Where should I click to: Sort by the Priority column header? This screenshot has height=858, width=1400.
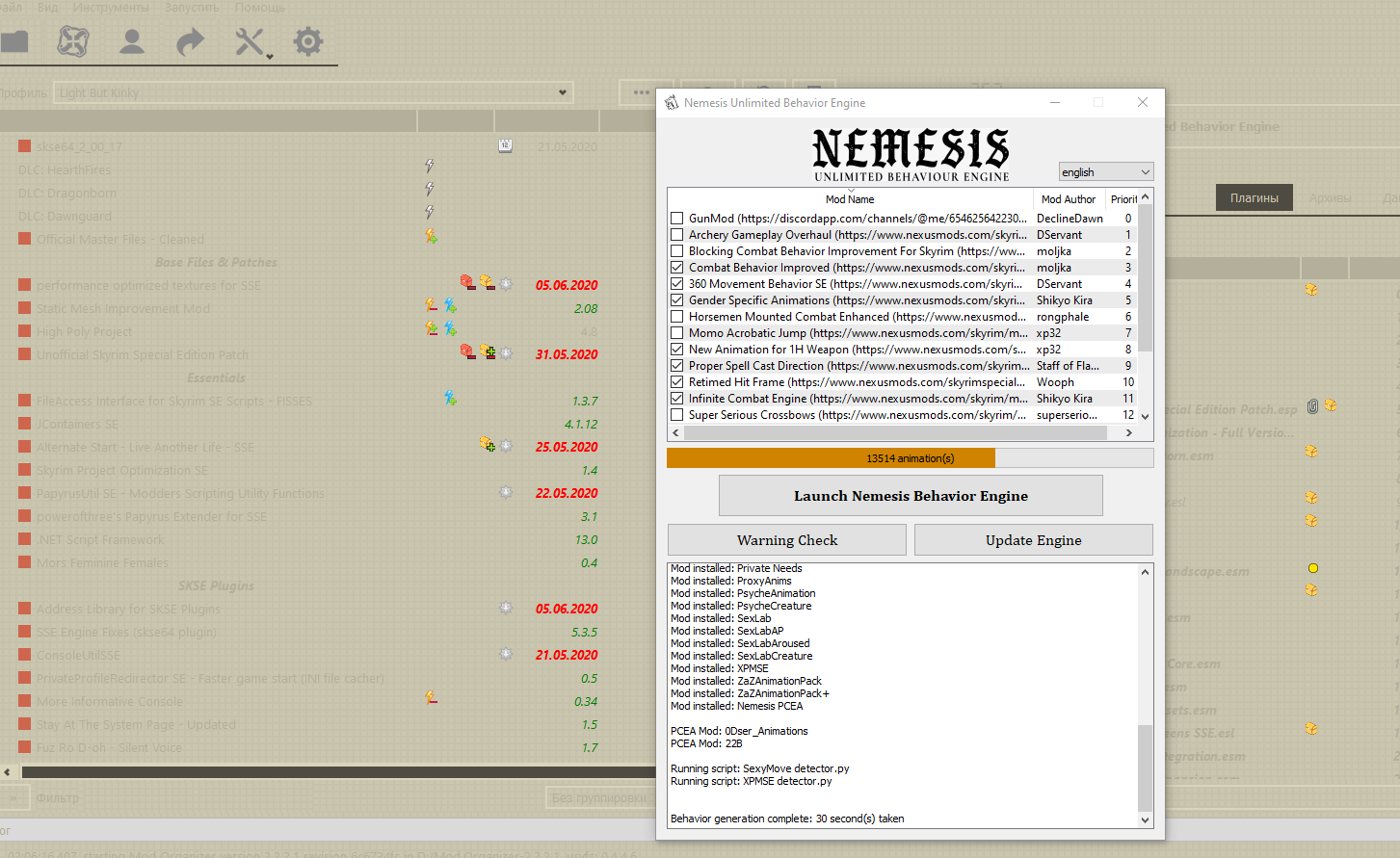(1123, 199)
